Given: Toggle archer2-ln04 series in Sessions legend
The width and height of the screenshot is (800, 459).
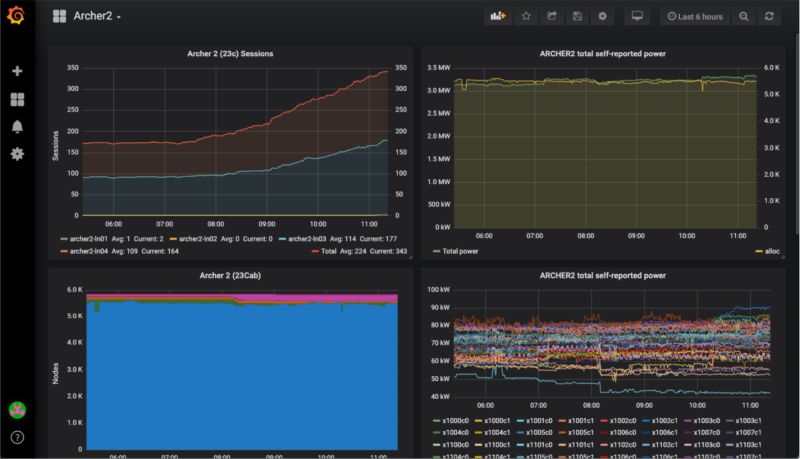Looking at the screenshot, I should (x=88, y=251).
